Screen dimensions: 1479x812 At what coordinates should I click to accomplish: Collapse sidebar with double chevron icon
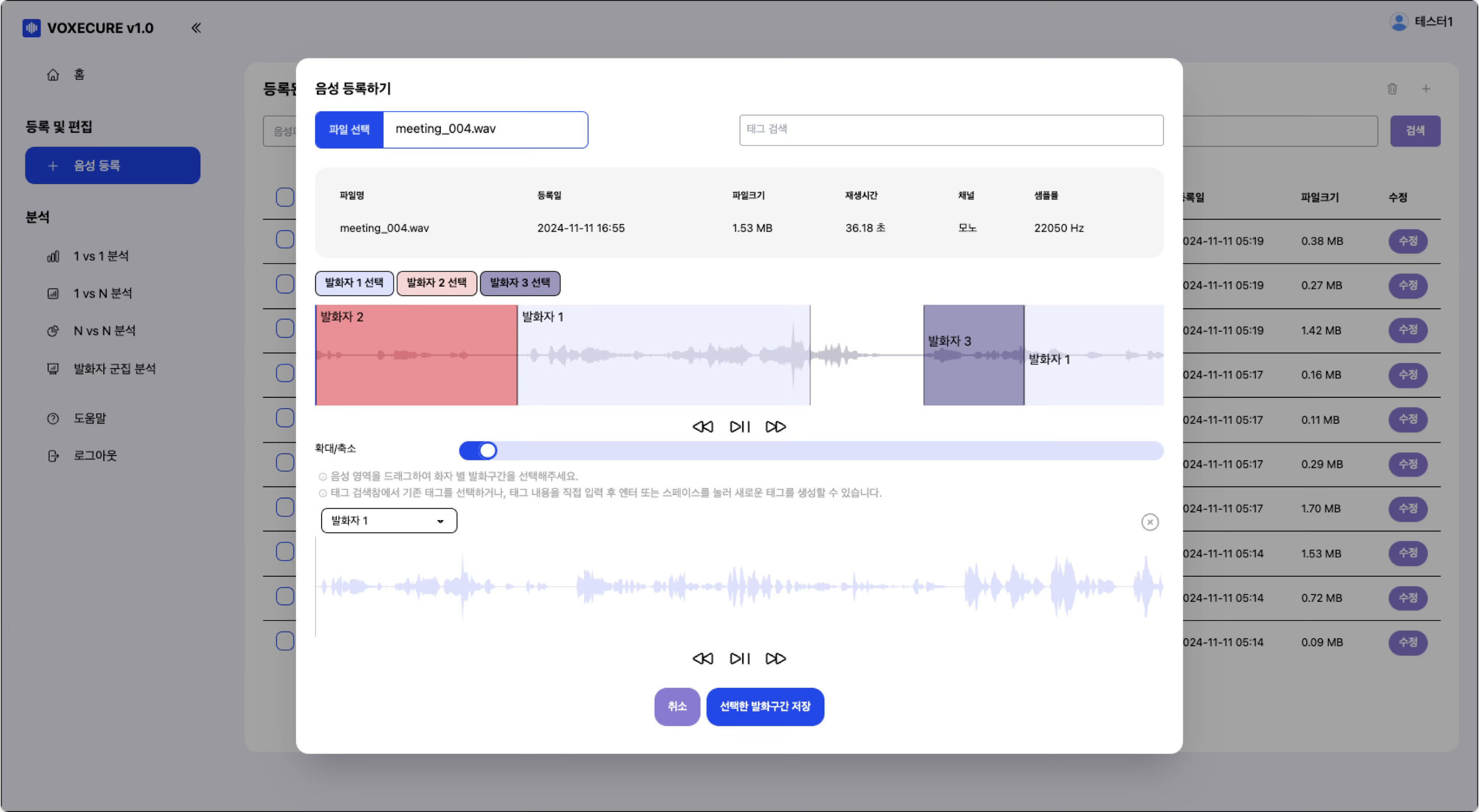click(x=196, y=28)
